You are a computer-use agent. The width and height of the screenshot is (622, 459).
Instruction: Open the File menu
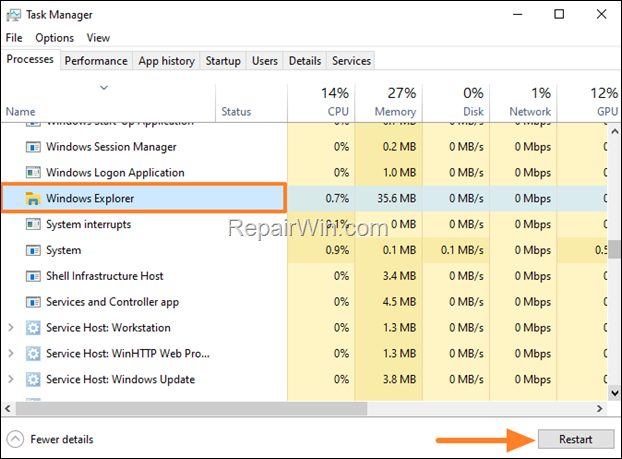[x=14, y=38]
